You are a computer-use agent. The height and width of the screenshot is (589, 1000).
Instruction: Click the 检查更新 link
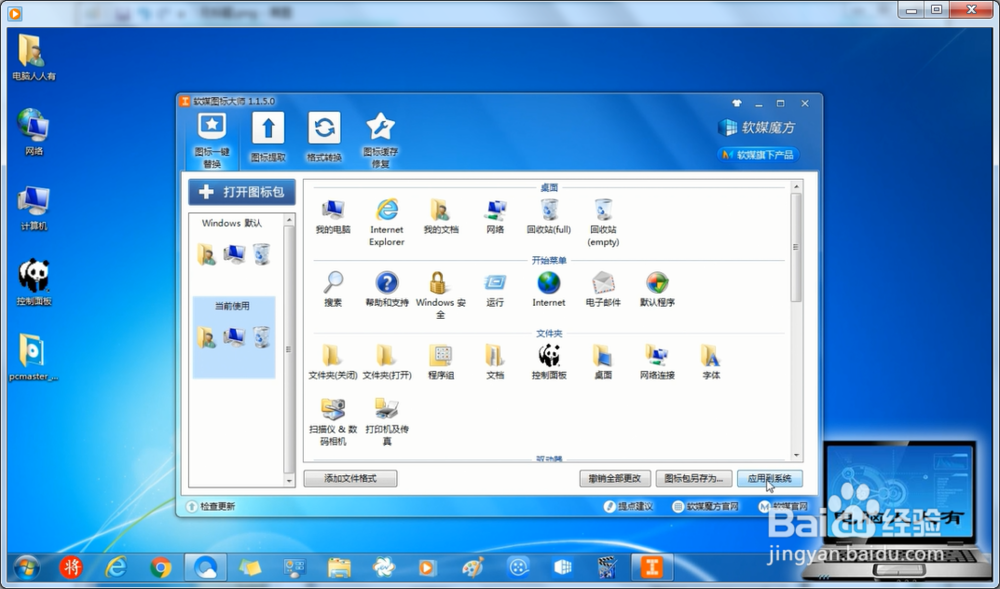tap(211, 506)
